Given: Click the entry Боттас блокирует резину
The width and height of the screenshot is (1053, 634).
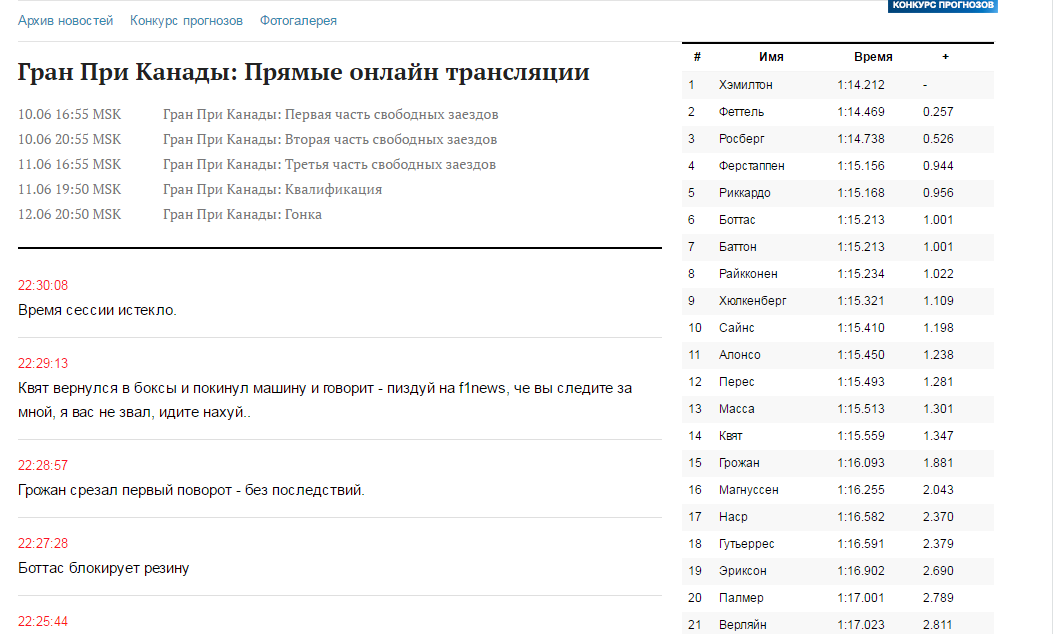Looking at the screenshot, I should click(103, 568).
